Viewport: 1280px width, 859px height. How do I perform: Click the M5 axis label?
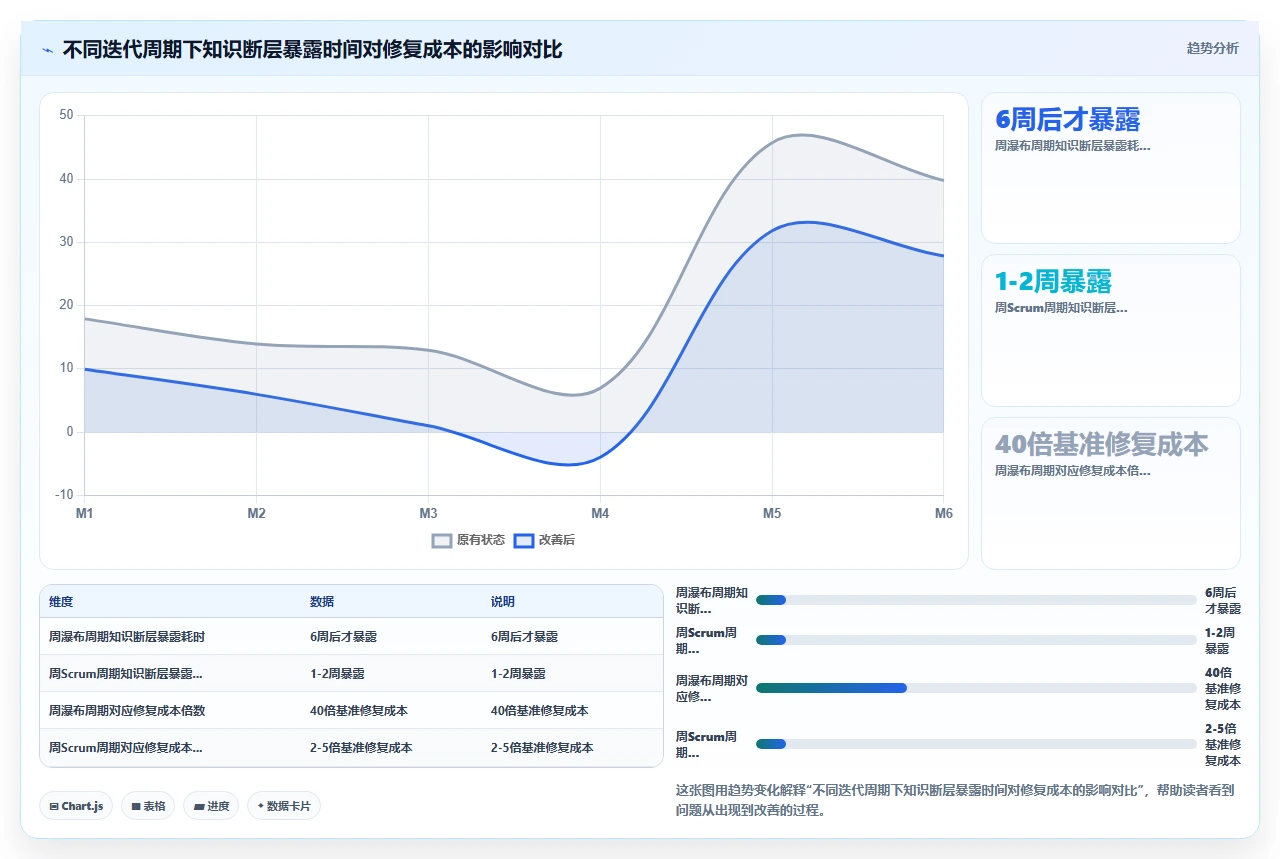[x=772, y=513]
